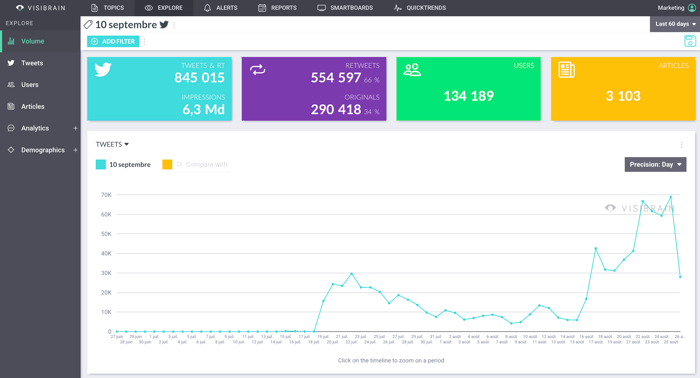Open the Marketing user profile icon
The image size is (700, 378).
(x=692, y=8)
